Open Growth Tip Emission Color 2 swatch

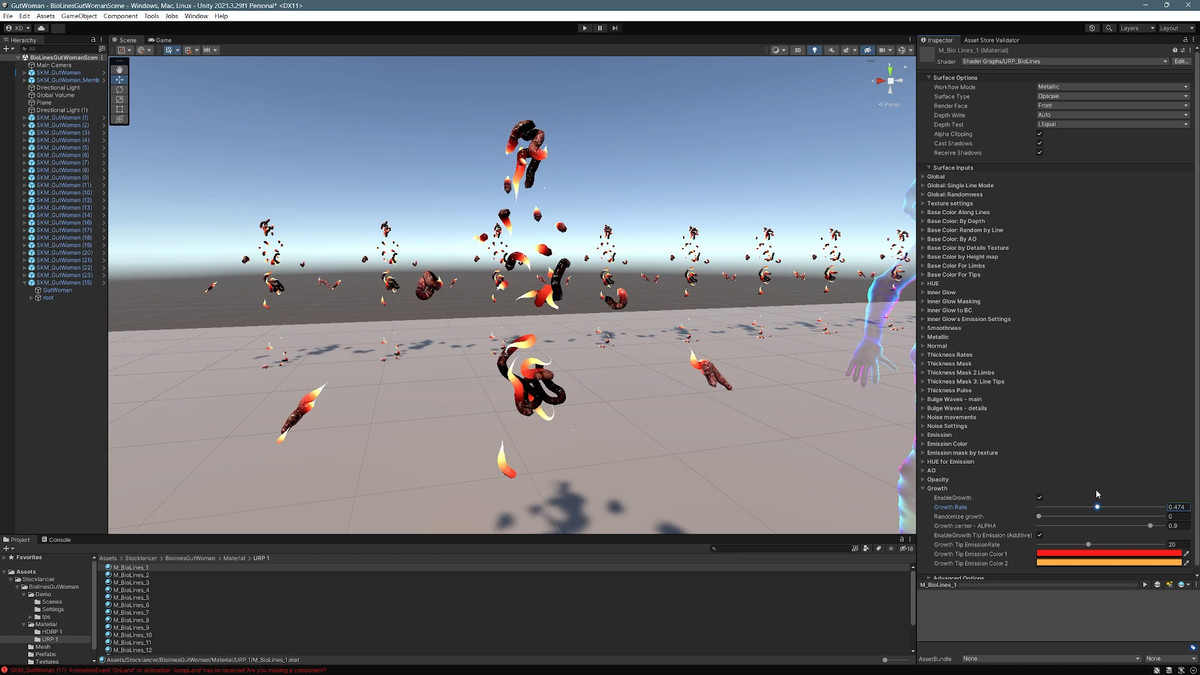(x=1108, y=563)
